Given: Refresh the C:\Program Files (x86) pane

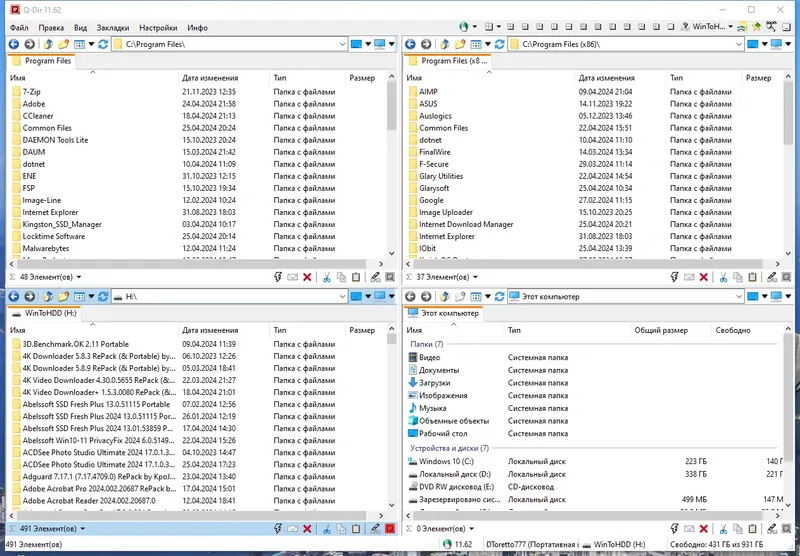Looking at the screenshot, I should (499, 44).
